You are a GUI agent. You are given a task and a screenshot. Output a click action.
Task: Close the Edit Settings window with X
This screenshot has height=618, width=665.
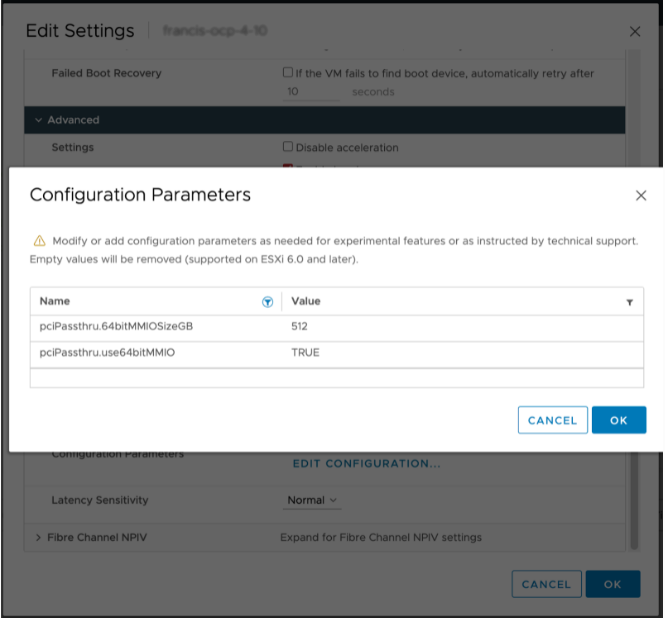point(634,32)
